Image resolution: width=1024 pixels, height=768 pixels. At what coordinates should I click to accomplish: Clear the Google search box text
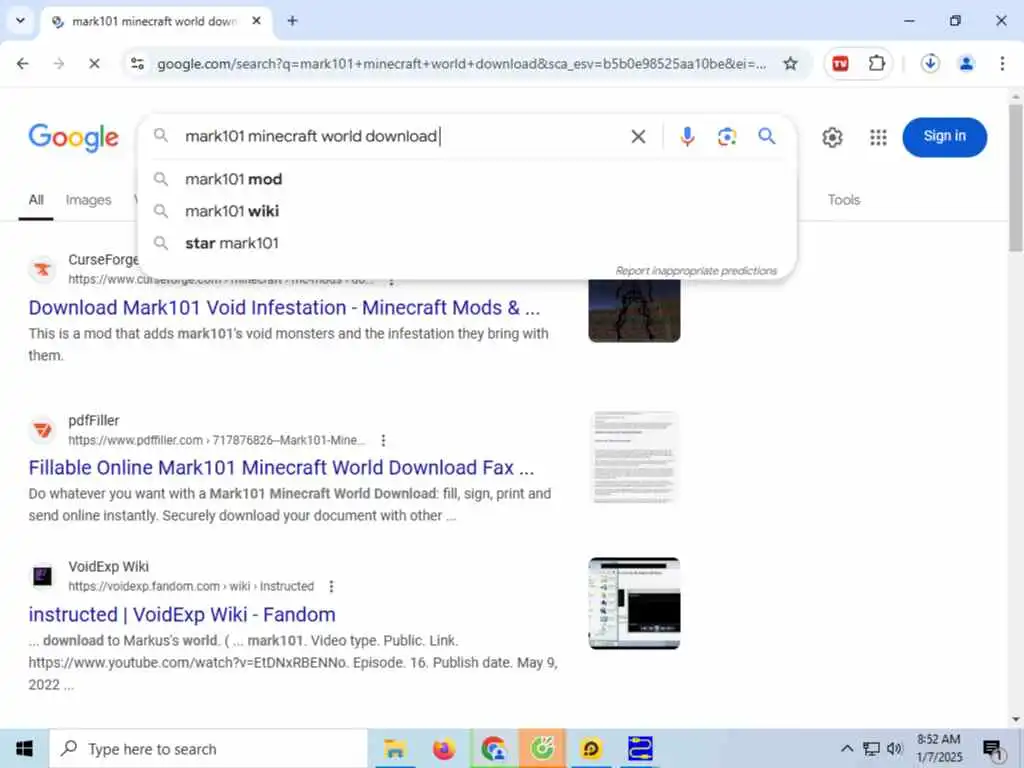638,136
